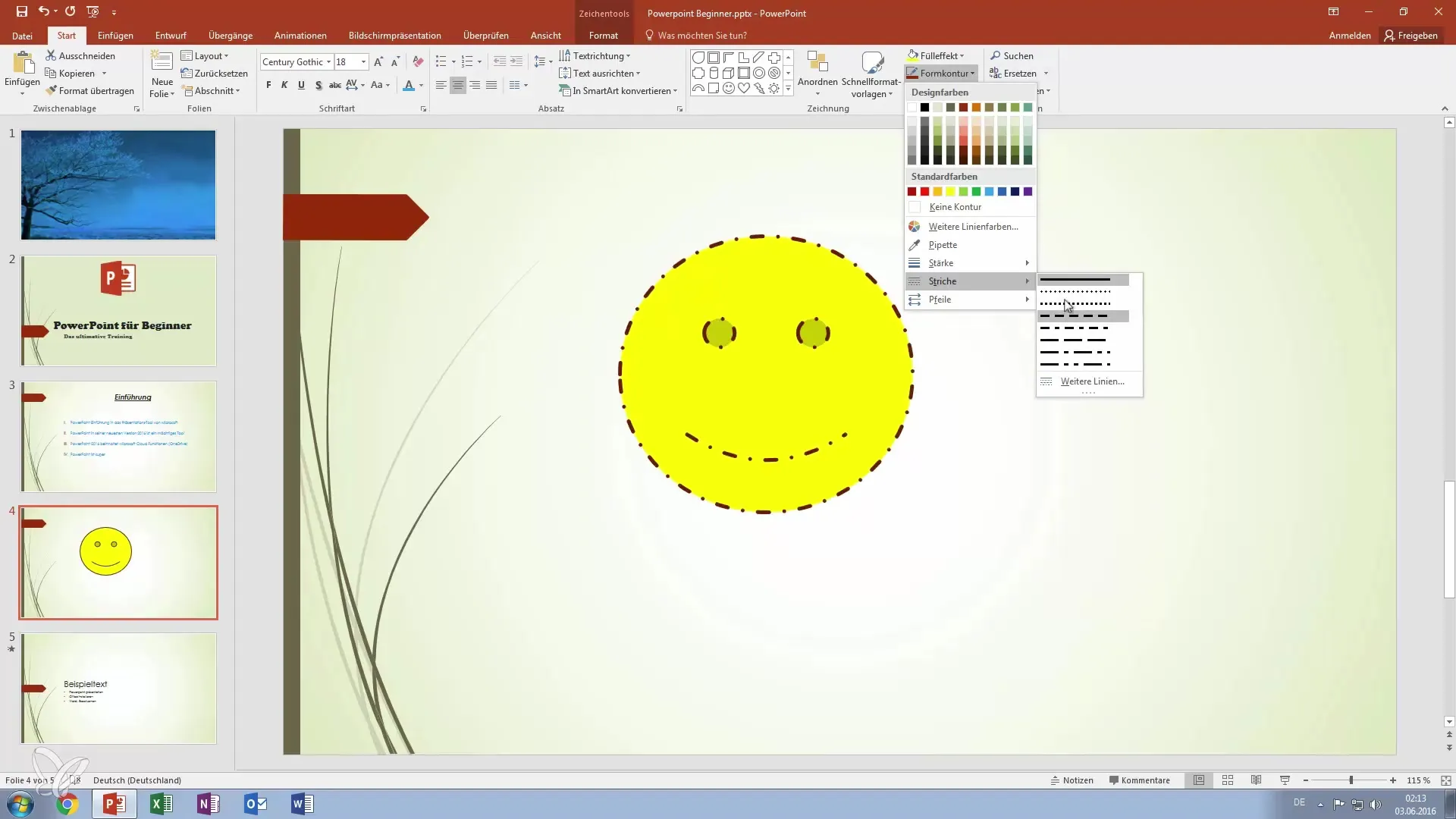The image size is (1456, 819).
Task: Select Keine Kontur menu entry
Action: 970,207
